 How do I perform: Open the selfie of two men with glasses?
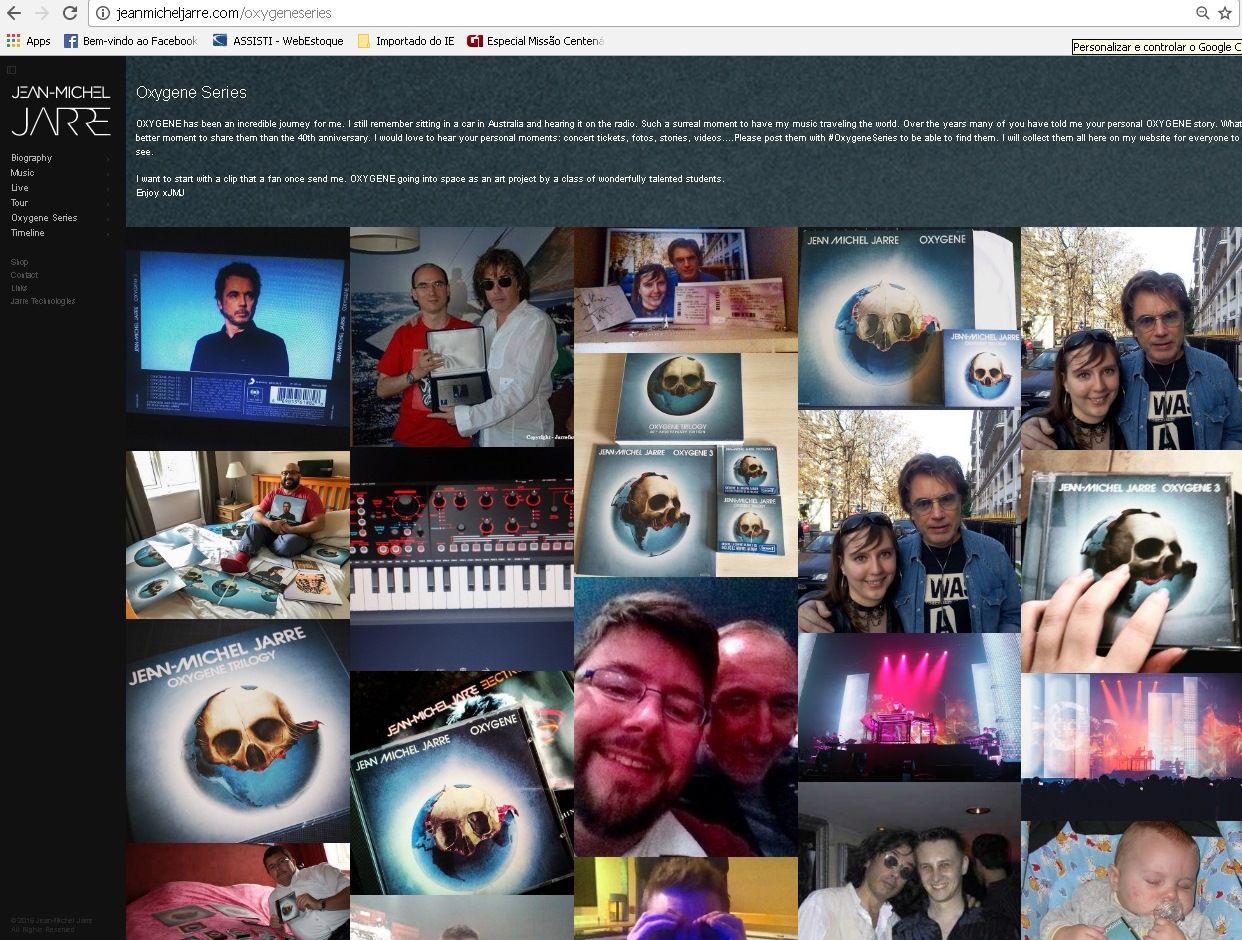[686, 717]
